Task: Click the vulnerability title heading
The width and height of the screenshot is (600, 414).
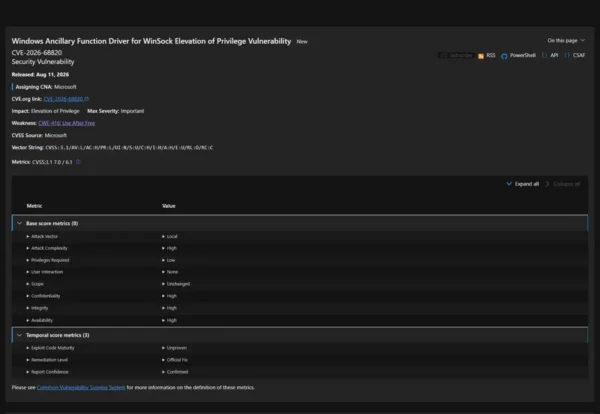Action: tap(151, 41)
